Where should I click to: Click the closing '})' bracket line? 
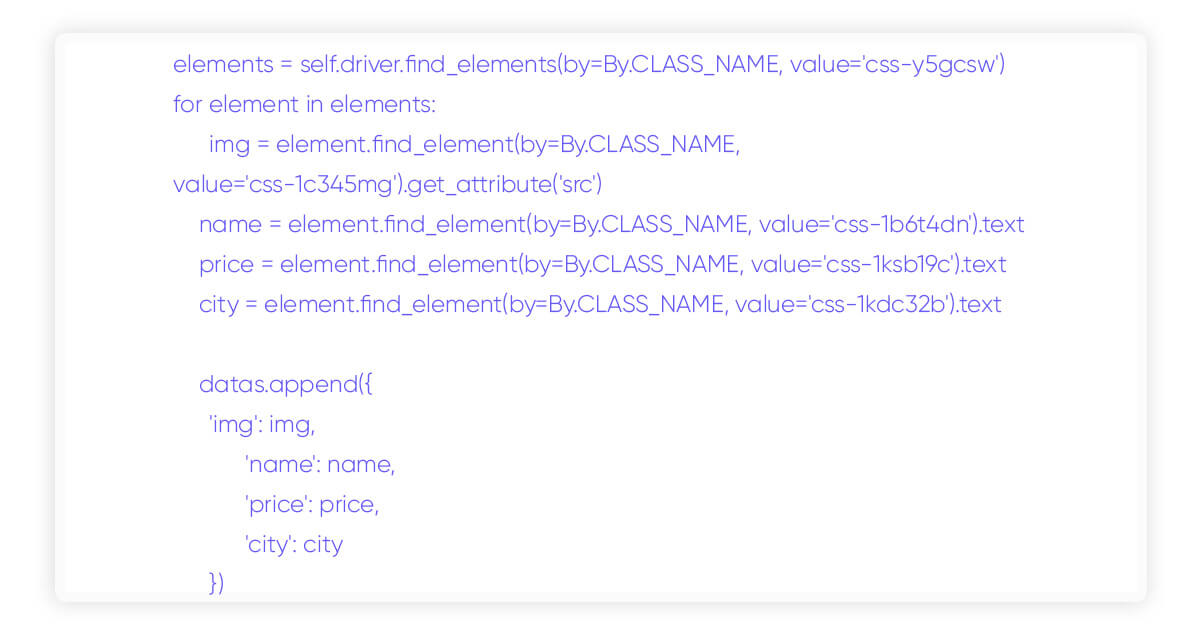click(x=217, y=583)
